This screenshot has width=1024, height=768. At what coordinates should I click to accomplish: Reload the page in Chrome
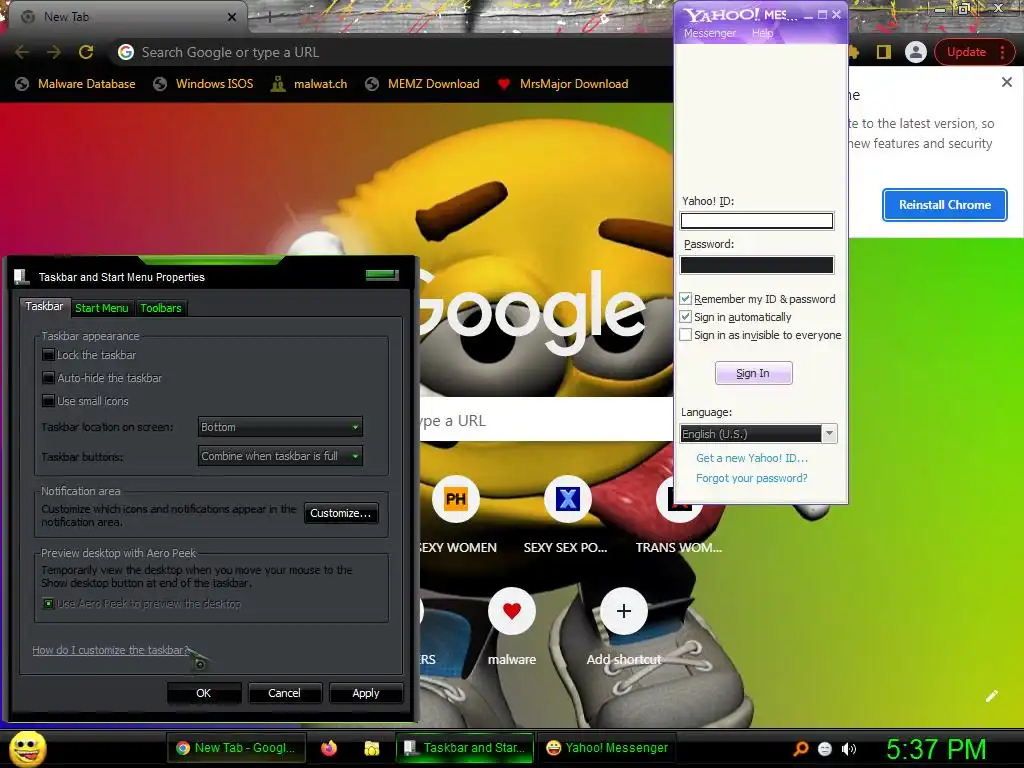(86, 52)
